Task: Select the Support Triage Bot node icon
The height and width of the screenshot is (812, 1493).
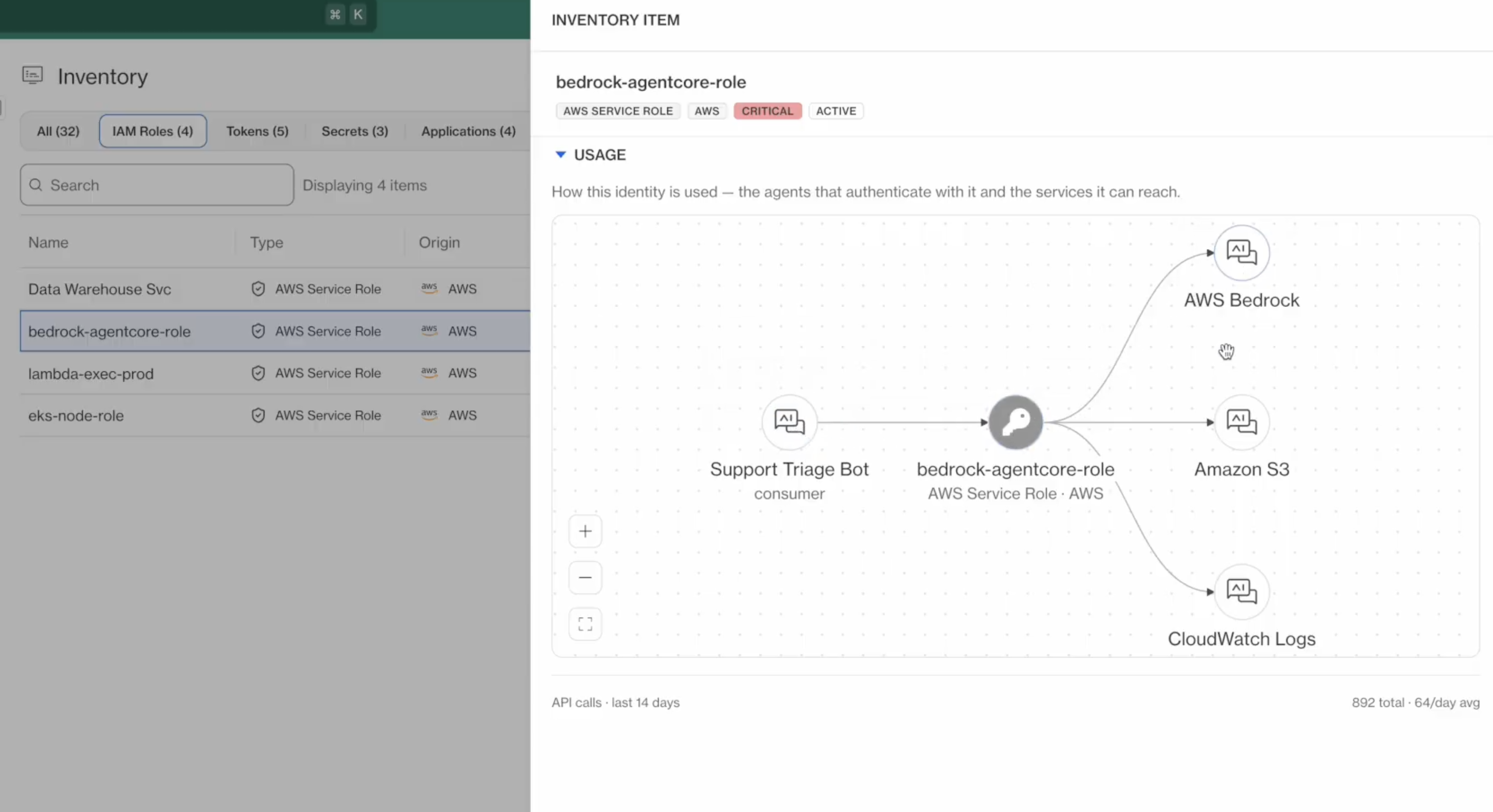Action: click(789, 422)
